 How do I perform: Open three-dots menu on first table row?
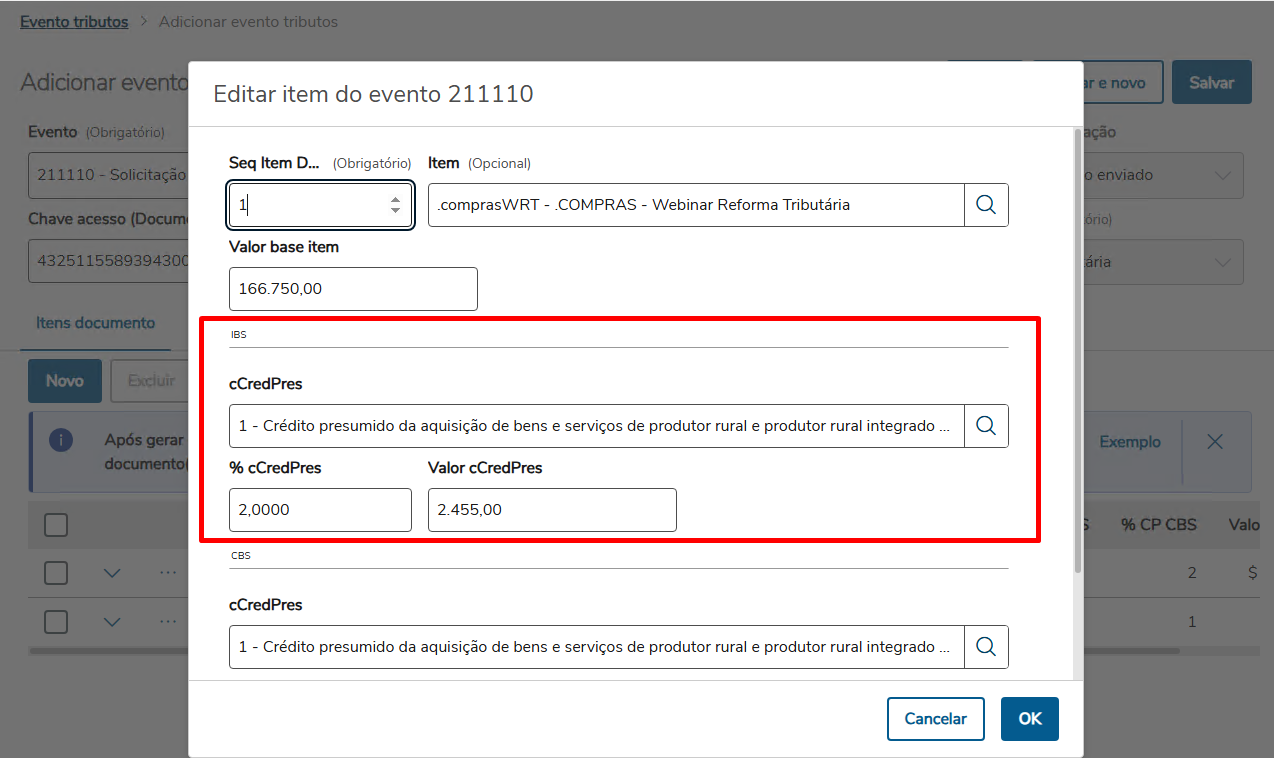point(167,573)
